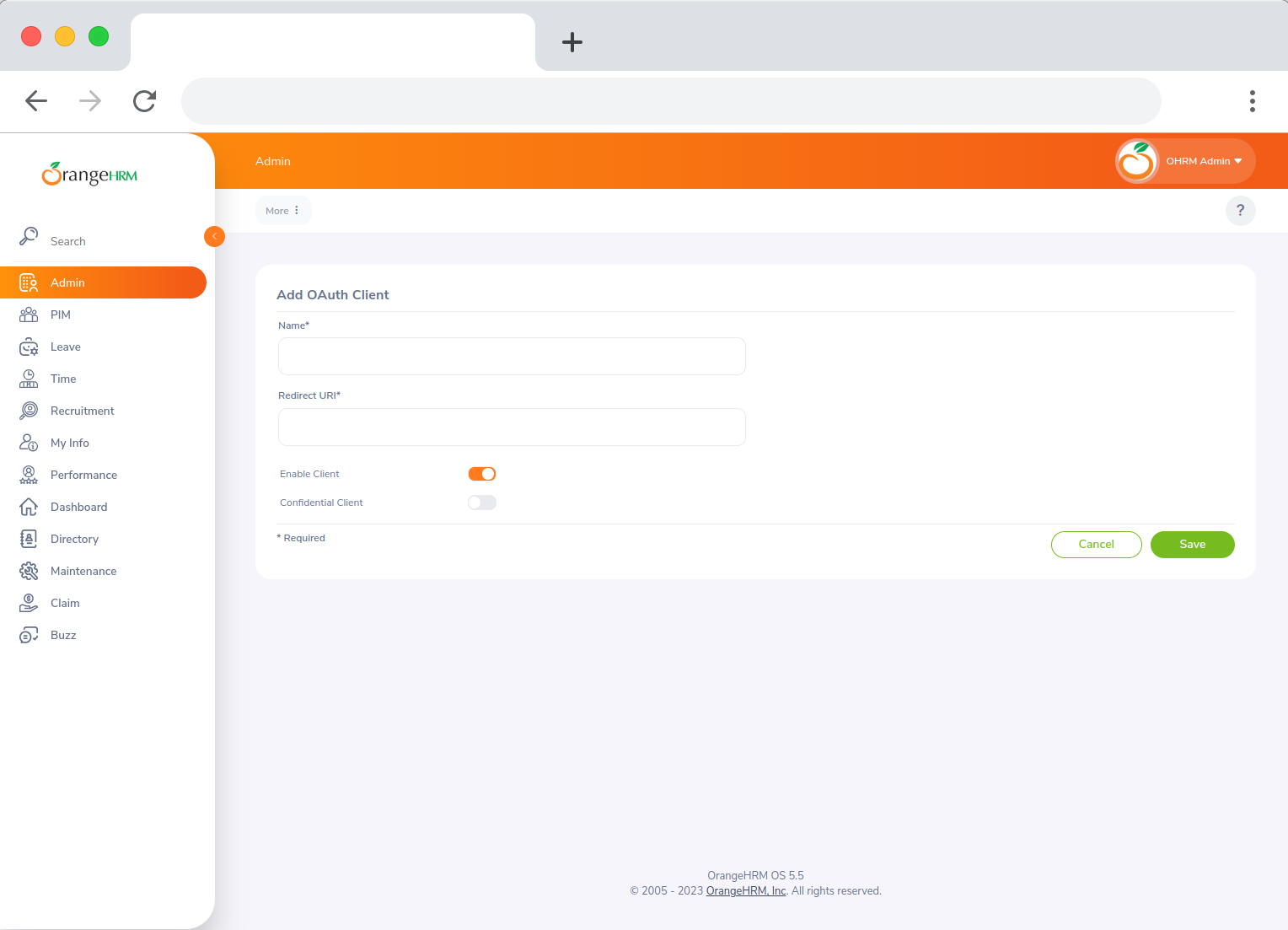Click the Performance module icon
Screen dimensions: 1288x930
28,475
